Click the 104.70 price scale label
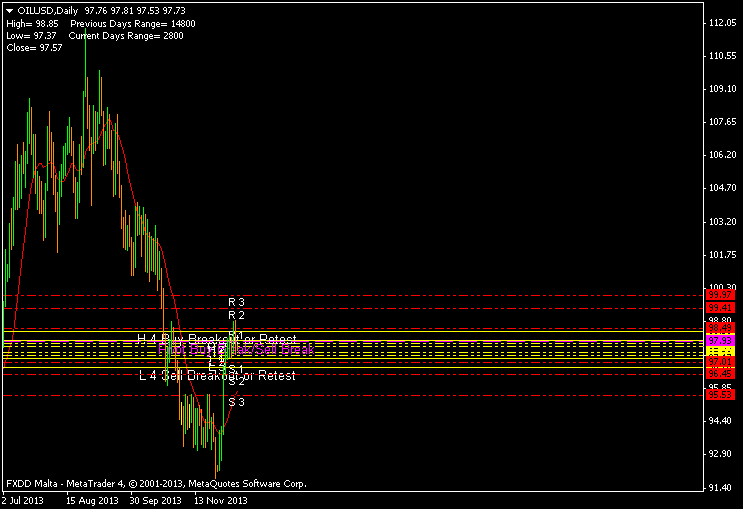 tap(721, 188)
